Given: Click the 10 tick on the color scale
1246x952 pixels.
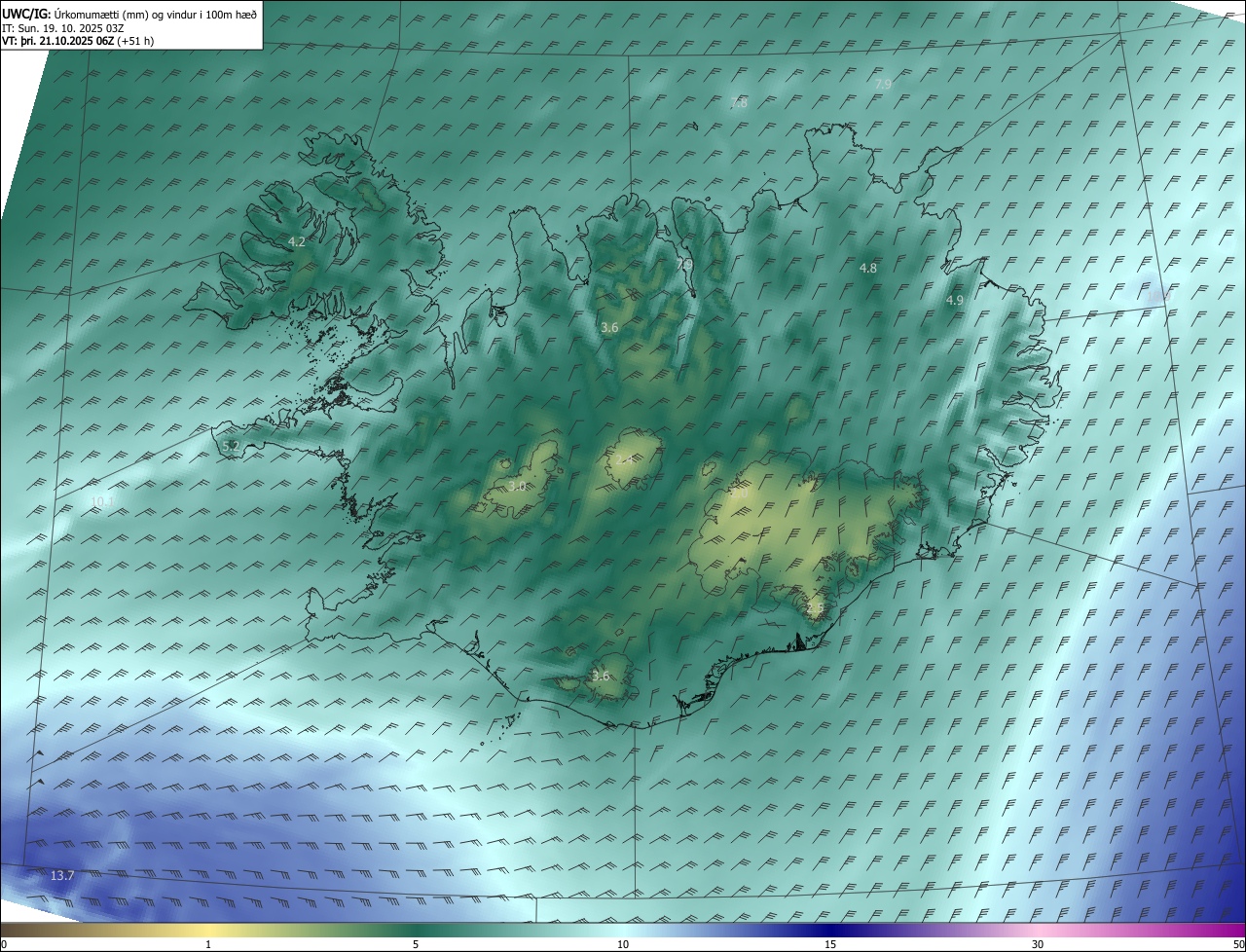Looking at the screenshot, I should click(x=623, y=944).
